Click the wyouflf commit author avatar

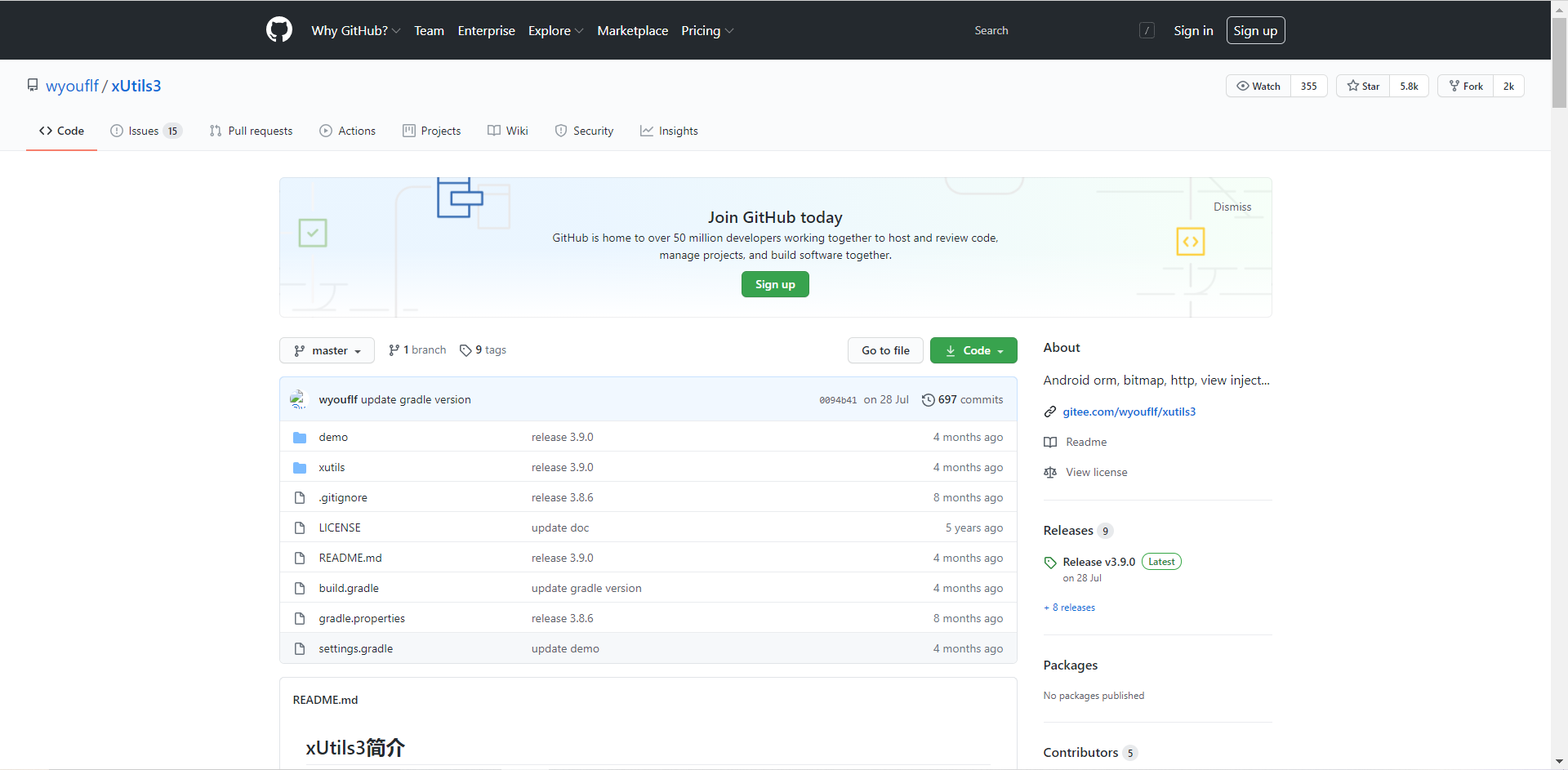[x=298, y=399]
